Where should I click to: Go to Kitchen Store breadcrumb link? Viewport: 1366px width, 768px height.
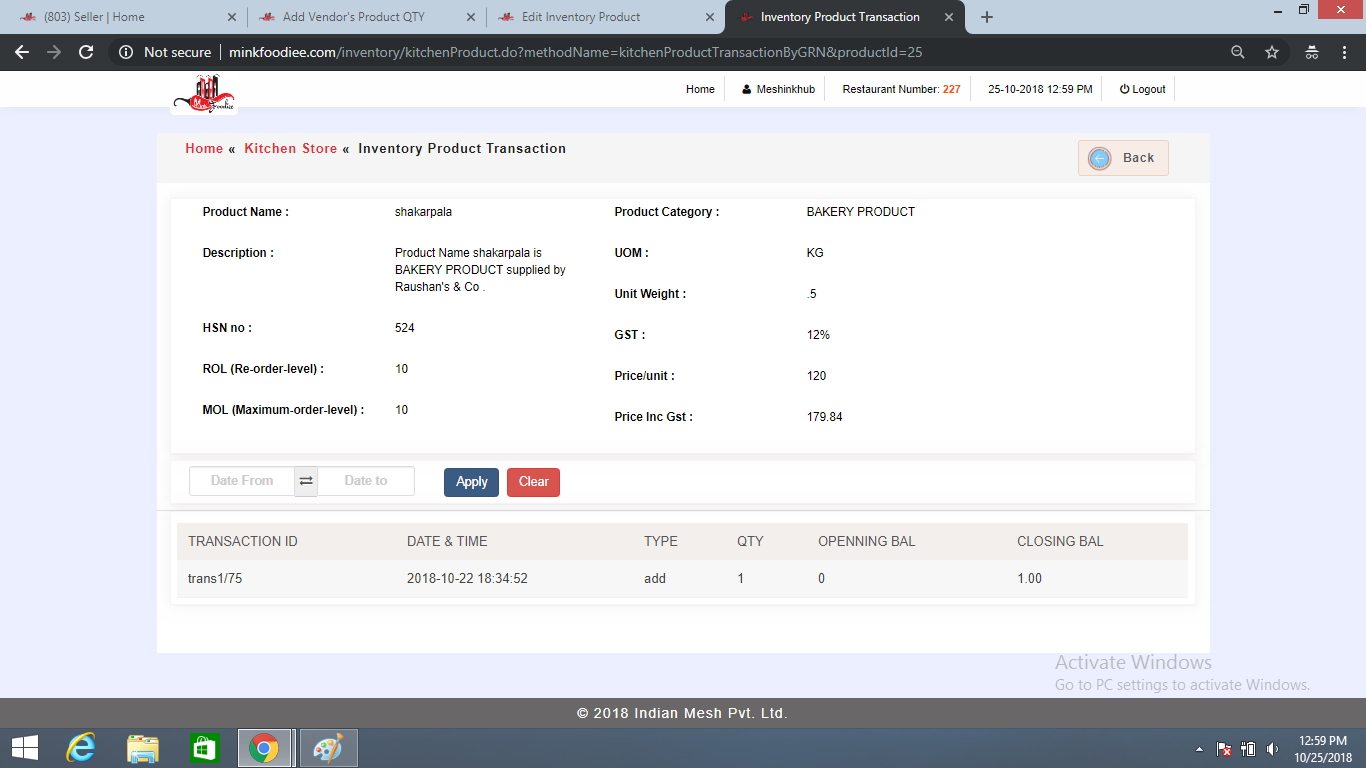coord(291,148)
